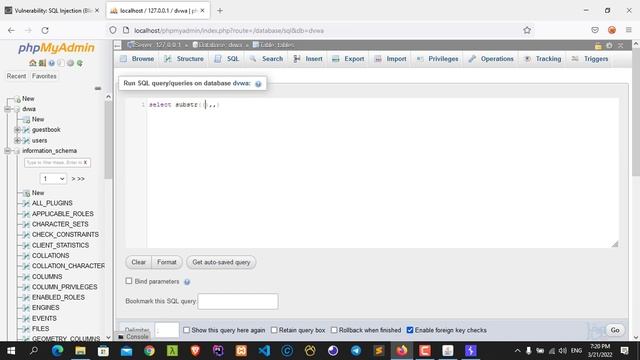Open the Triggers tab
The width and height of the screenshot is (640, 360).
tap(590, 59)
